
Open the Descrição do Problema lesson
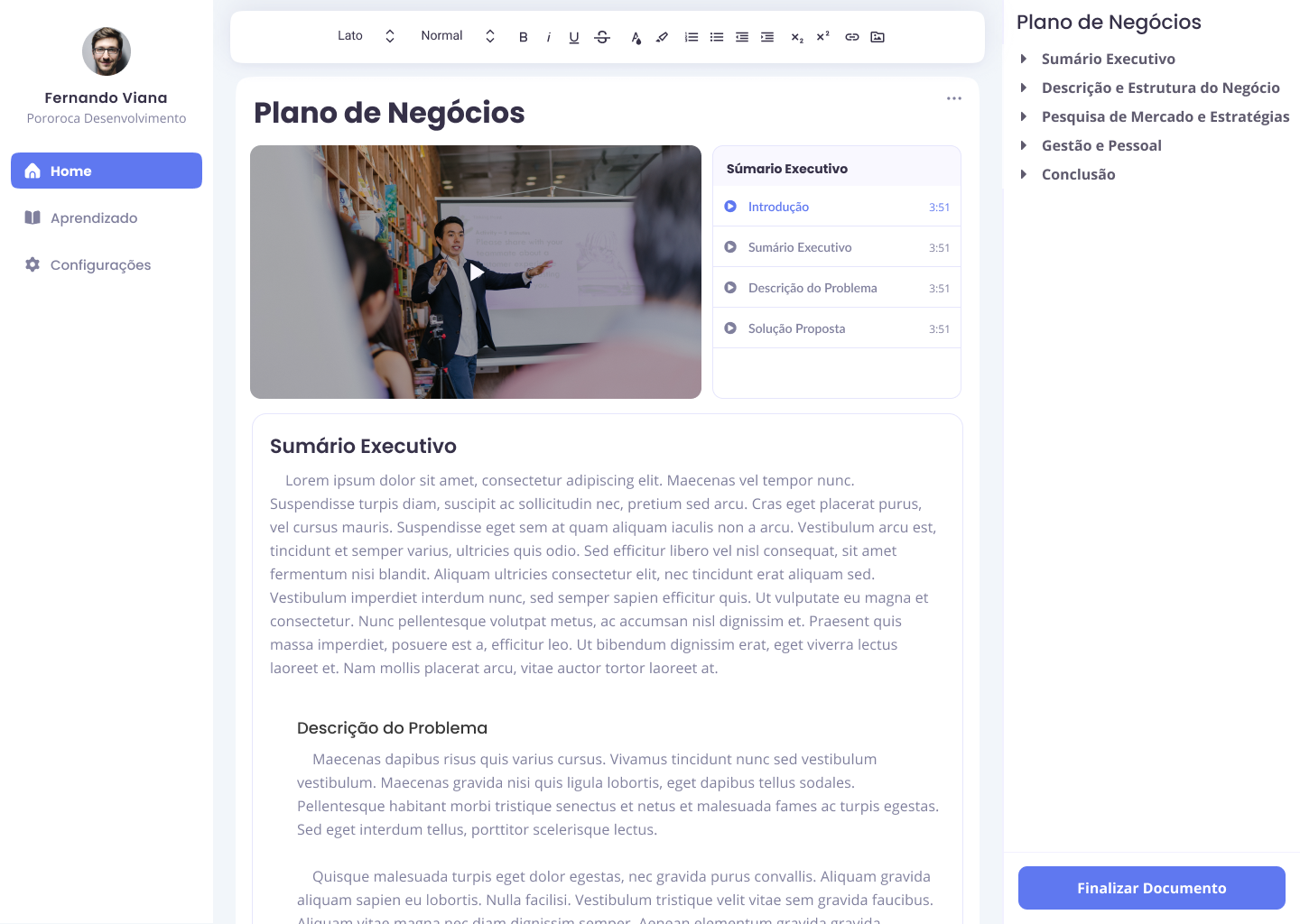[x=837, y=288]
